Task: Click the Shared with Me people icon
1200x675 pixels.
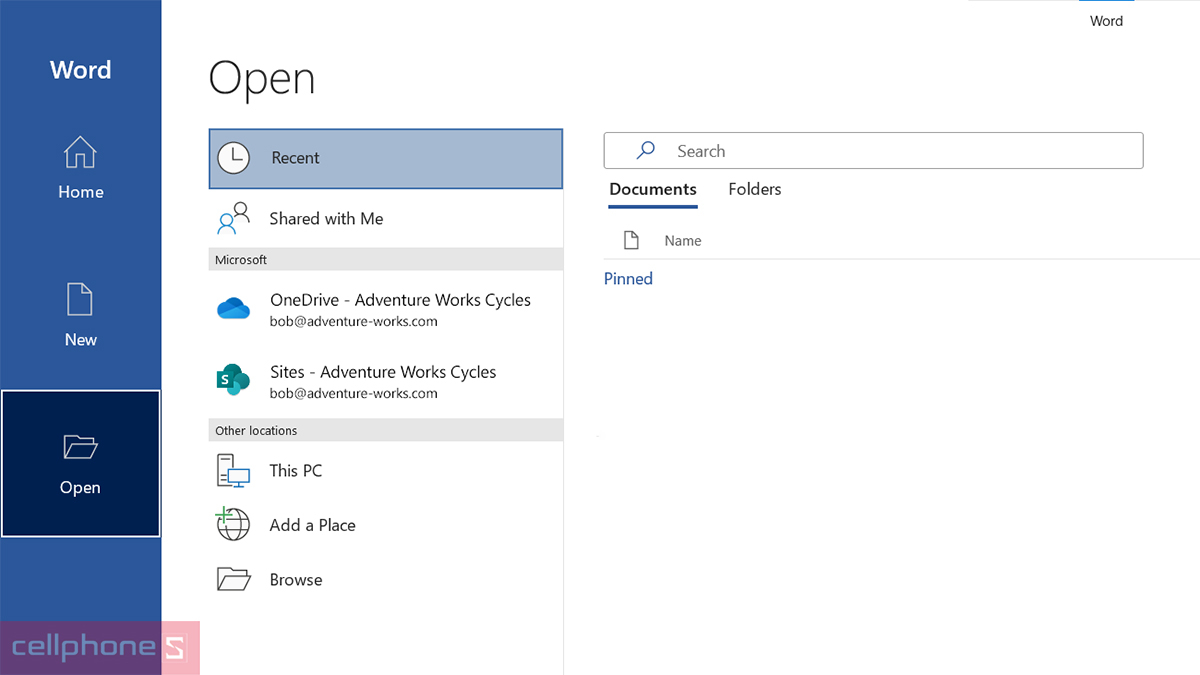Action: tap(233, 218)
